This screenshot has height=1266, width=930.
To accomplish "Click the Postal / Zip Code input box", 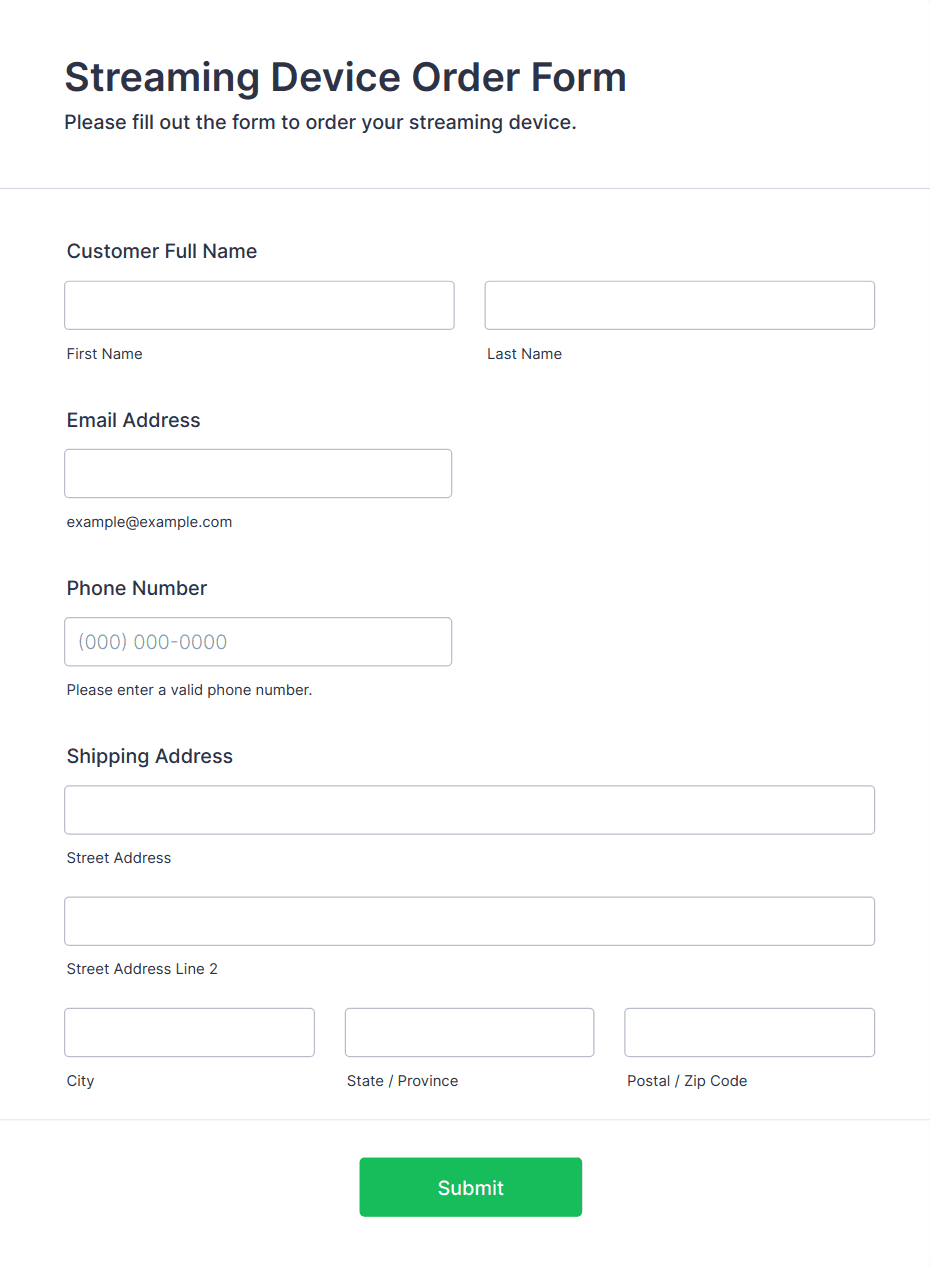I will tap(749, 1032).
